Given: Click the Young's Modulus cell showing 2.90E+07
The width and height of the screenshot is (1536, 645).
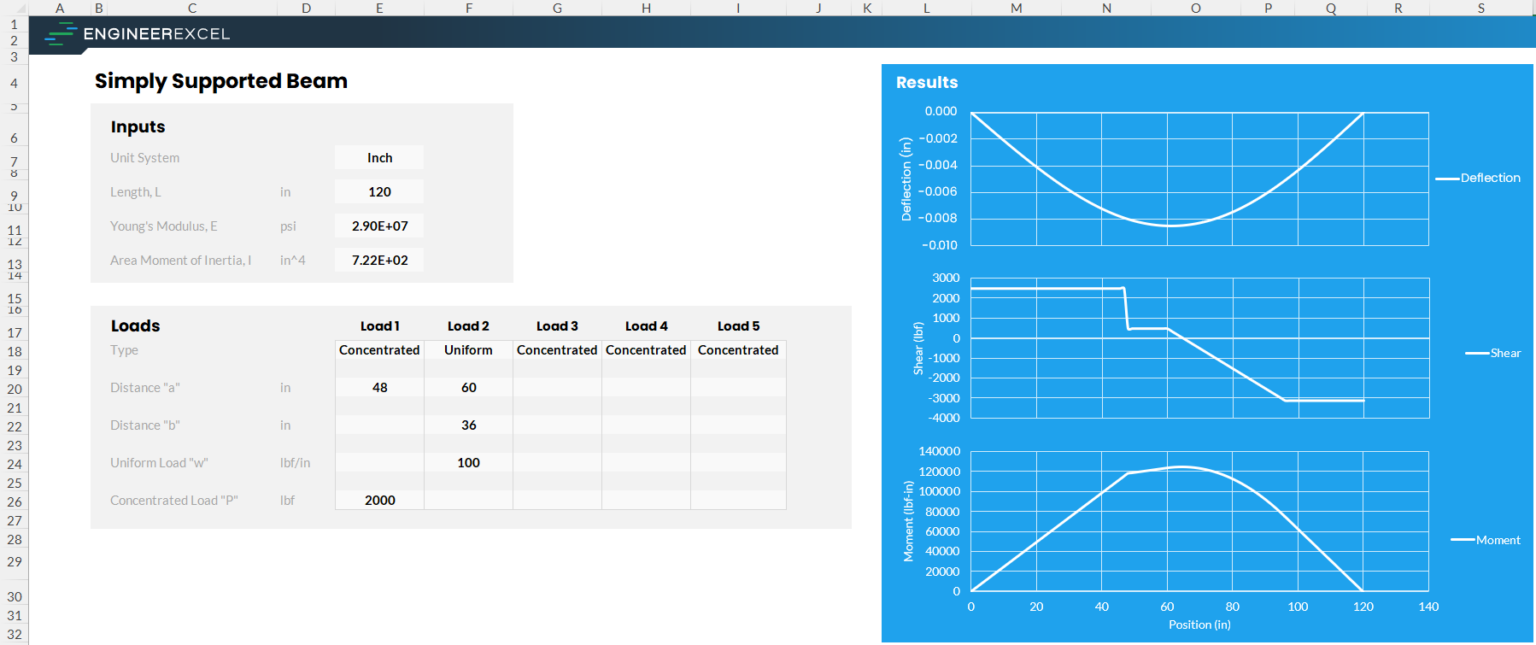Looking at the screenshot, I should tap(379, 225).
